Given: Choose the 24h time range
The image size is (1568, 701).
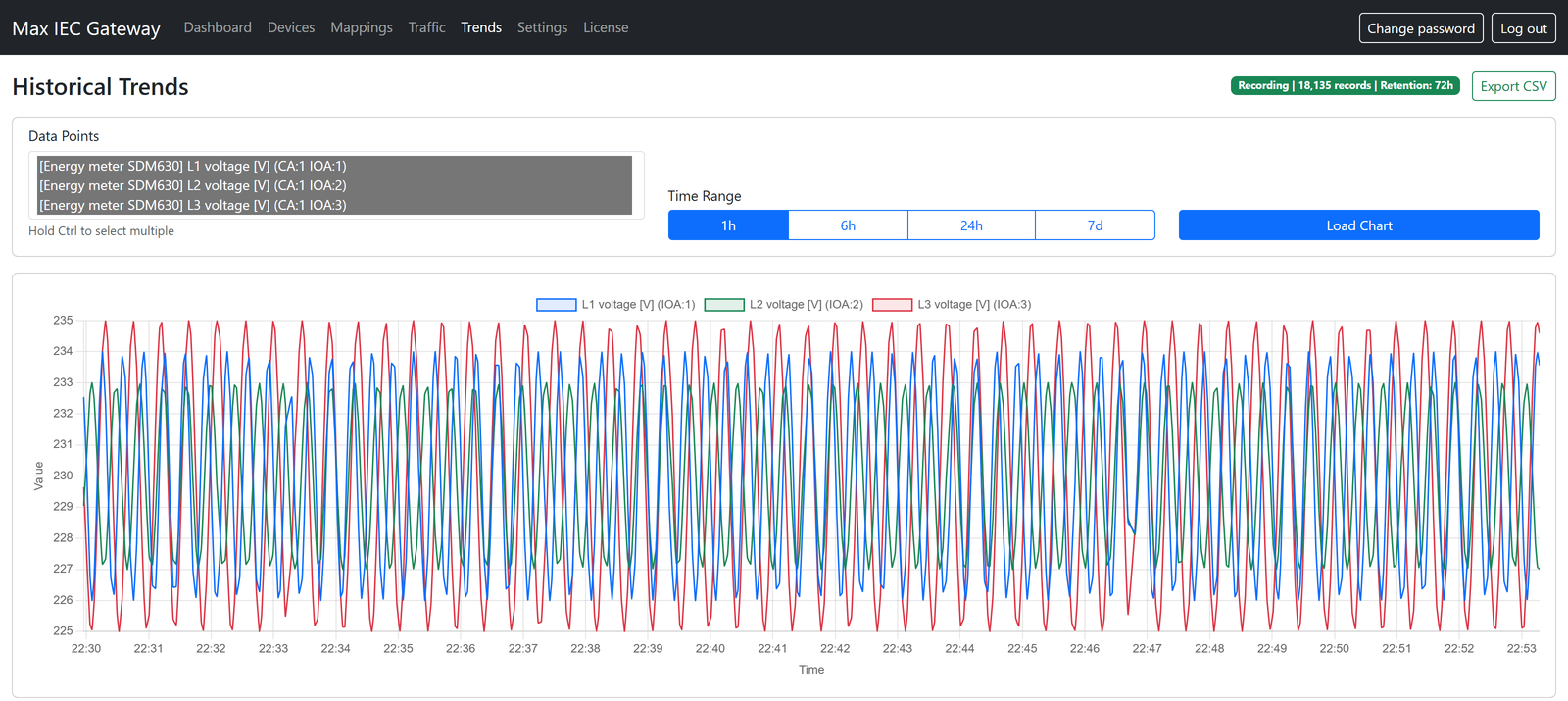Looking at the screenshot, I should pyautogui.click(x=971, y=225).
